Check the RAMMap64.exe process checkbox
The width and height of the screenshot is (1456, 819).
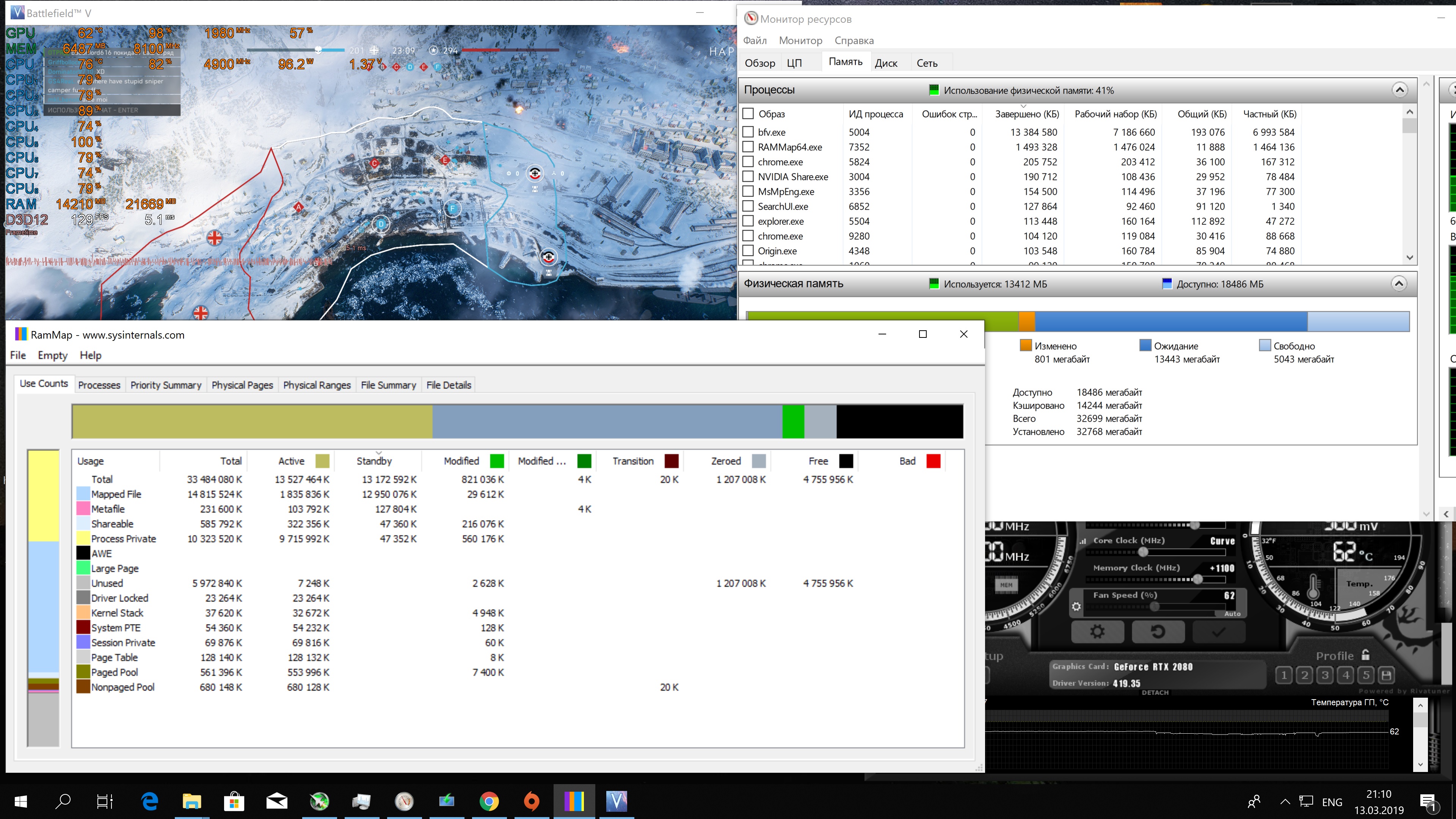(748, 147)
